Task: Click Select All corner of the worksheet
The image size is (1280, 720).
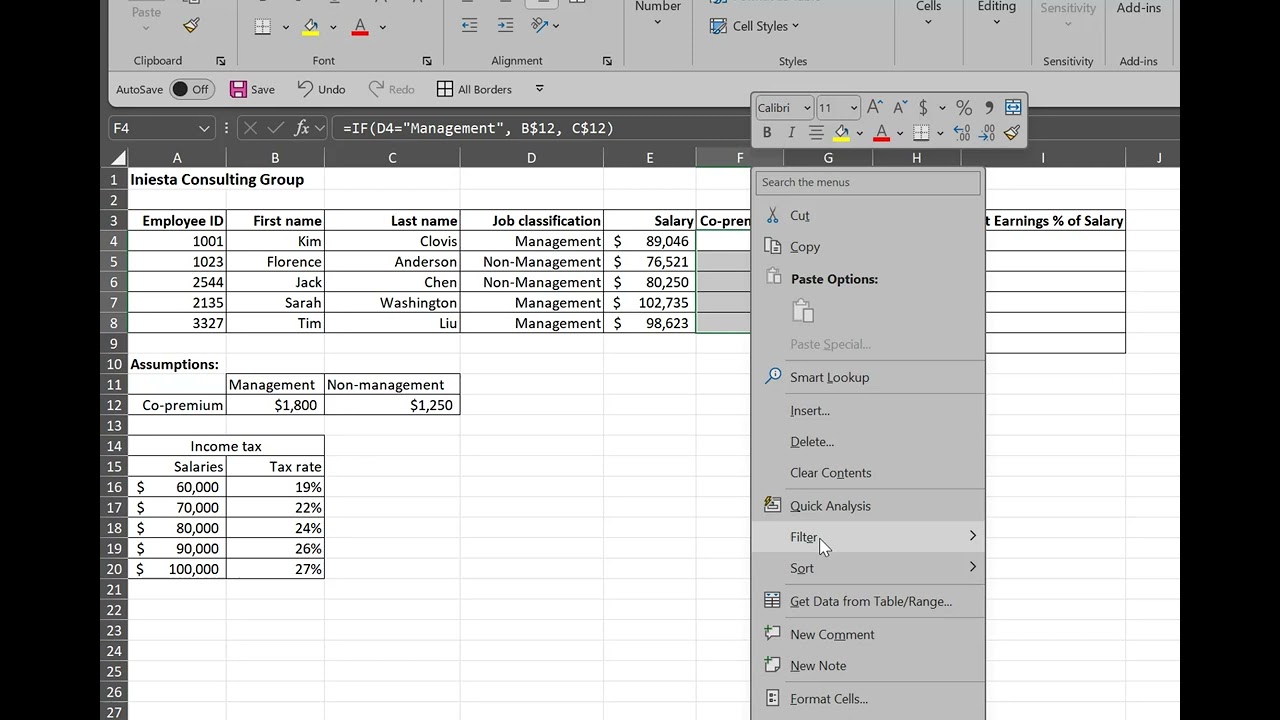Action: click(x=118, y=158)
